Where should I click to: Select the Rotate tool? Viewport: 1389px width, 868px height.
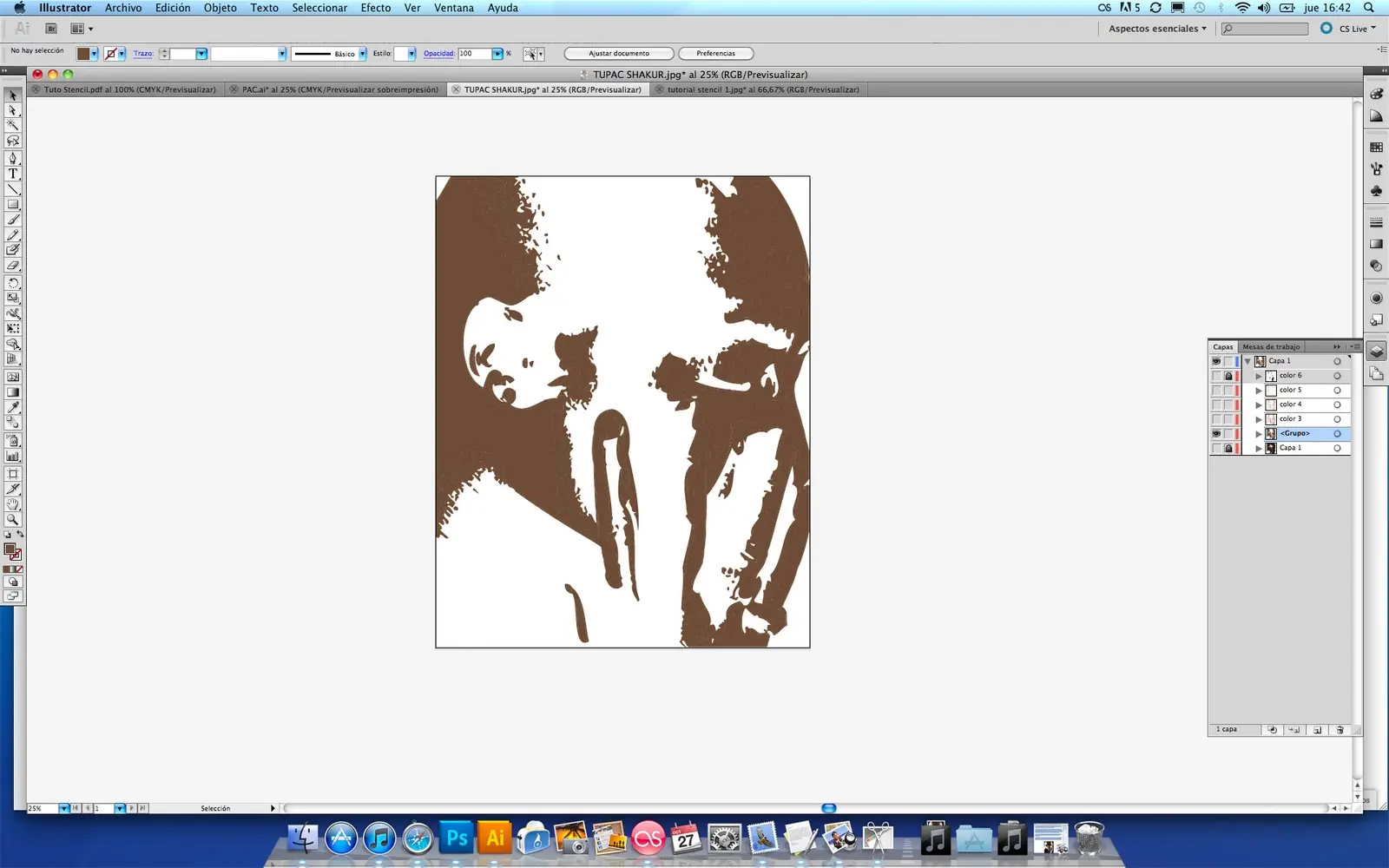point(13,283)
